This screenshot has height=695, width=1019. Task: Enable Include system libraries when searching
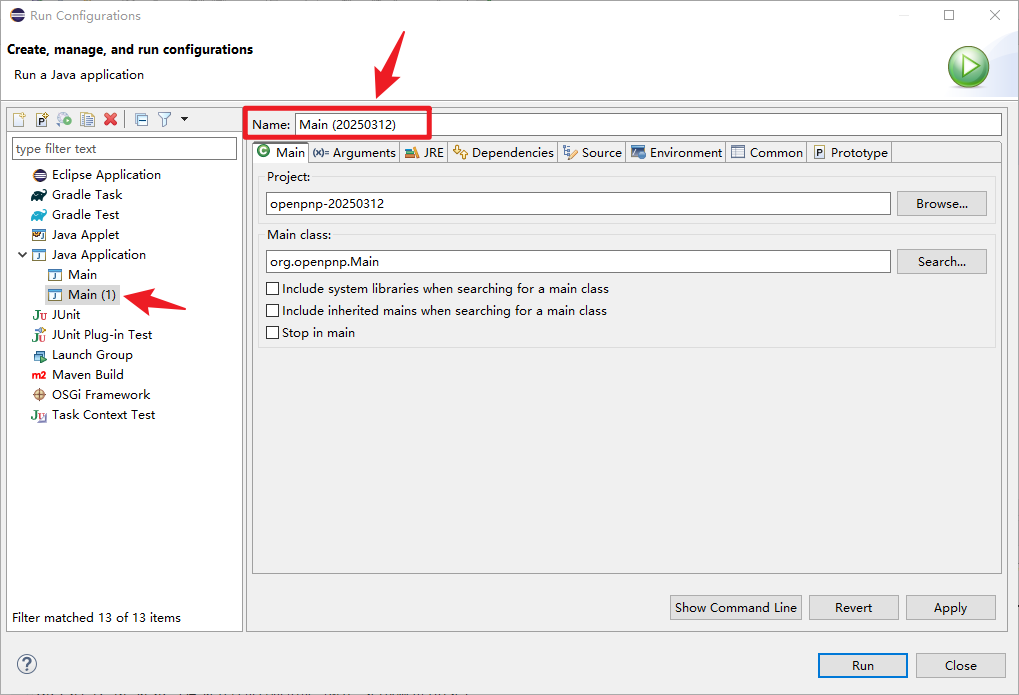point(273,289)
